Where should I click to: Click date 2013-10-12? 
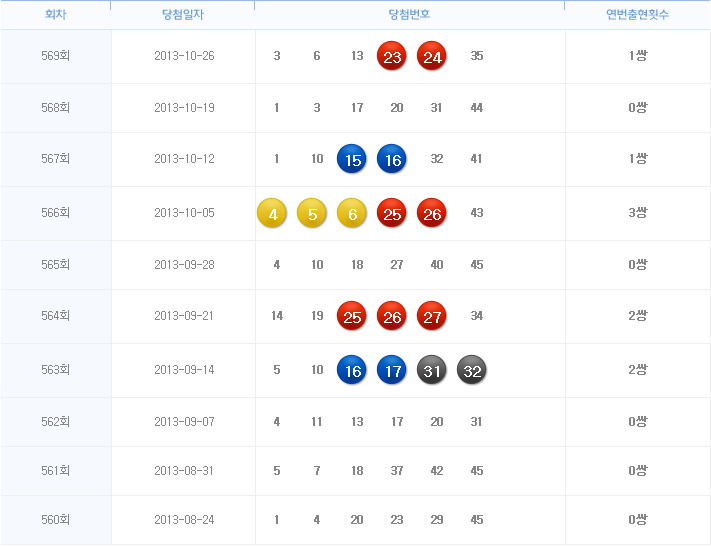184,159
